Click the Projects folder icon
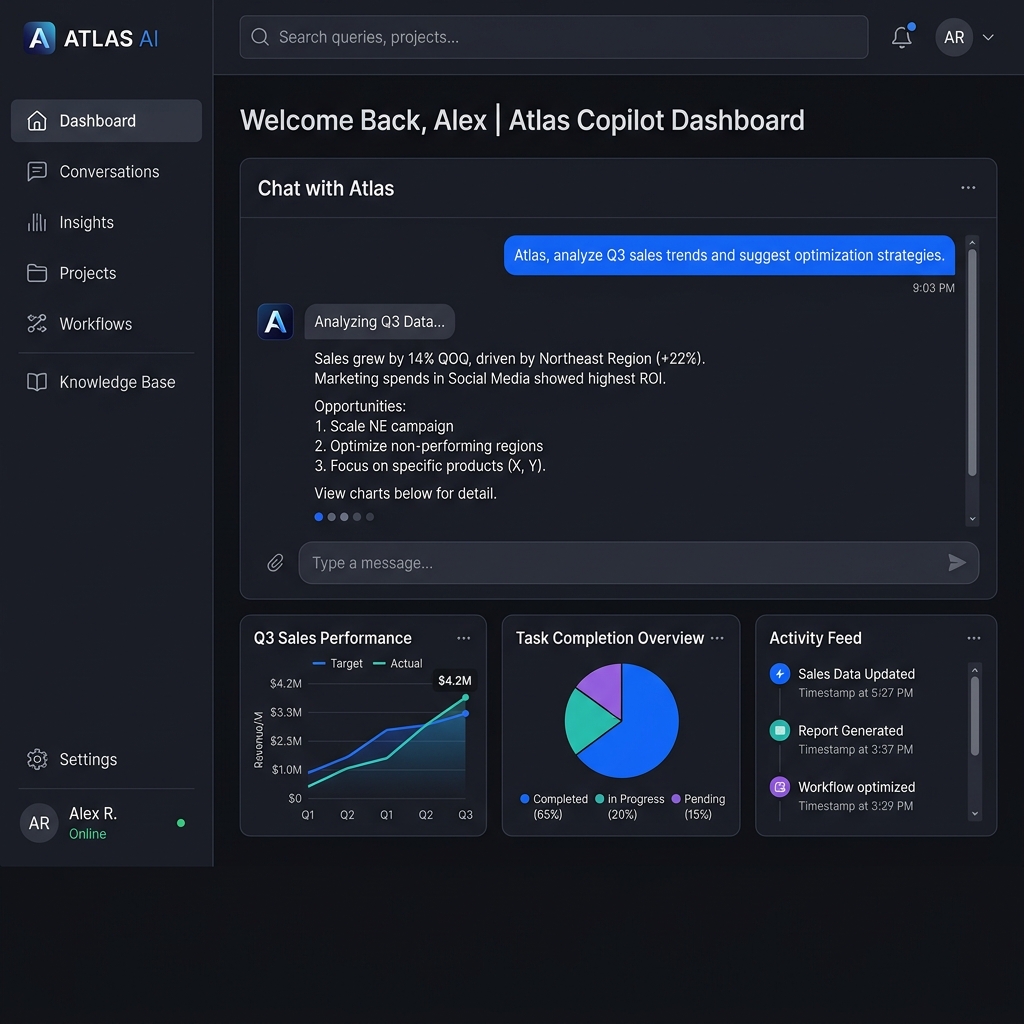 tap(37, 273)
